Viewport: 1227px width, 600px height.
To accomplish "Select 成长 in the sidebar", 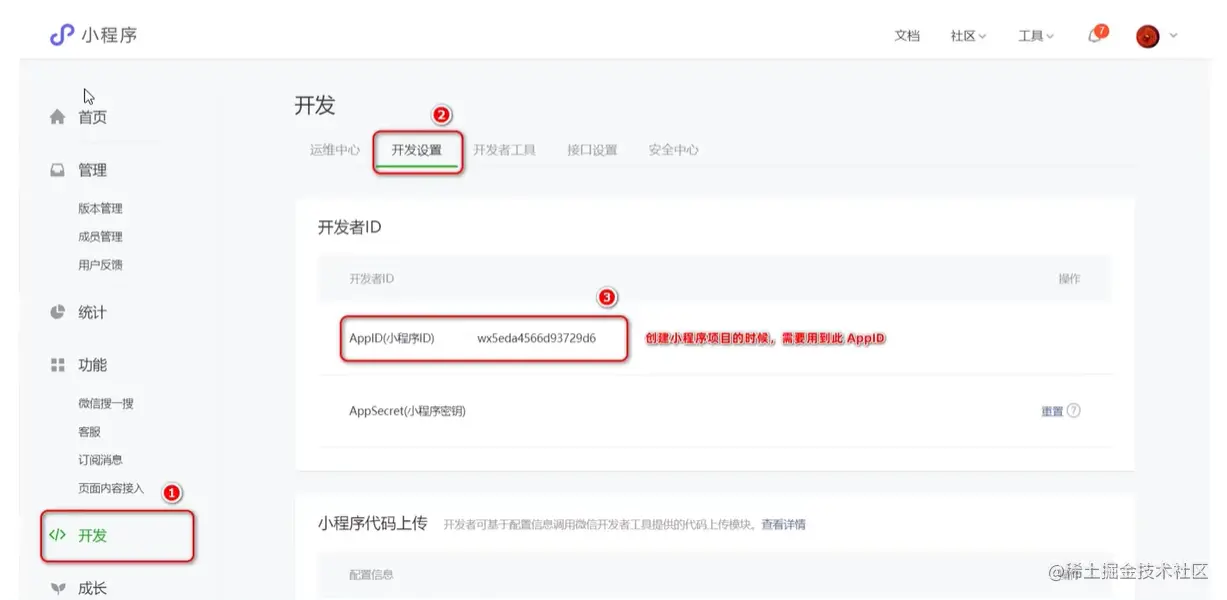I will point(93,588).
